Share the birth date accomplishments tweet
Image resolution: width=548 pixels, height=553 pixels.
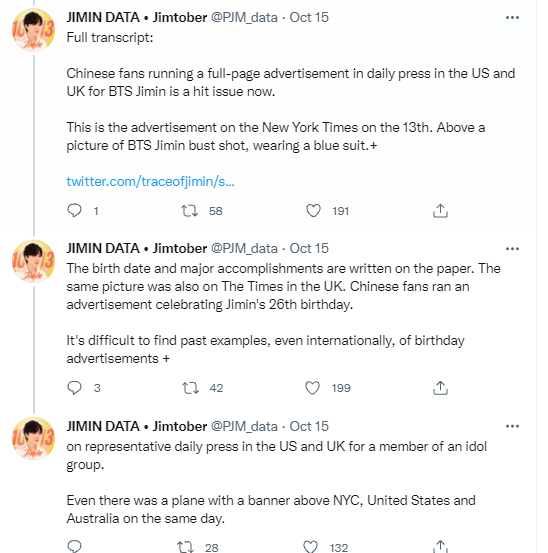point(440,388)
